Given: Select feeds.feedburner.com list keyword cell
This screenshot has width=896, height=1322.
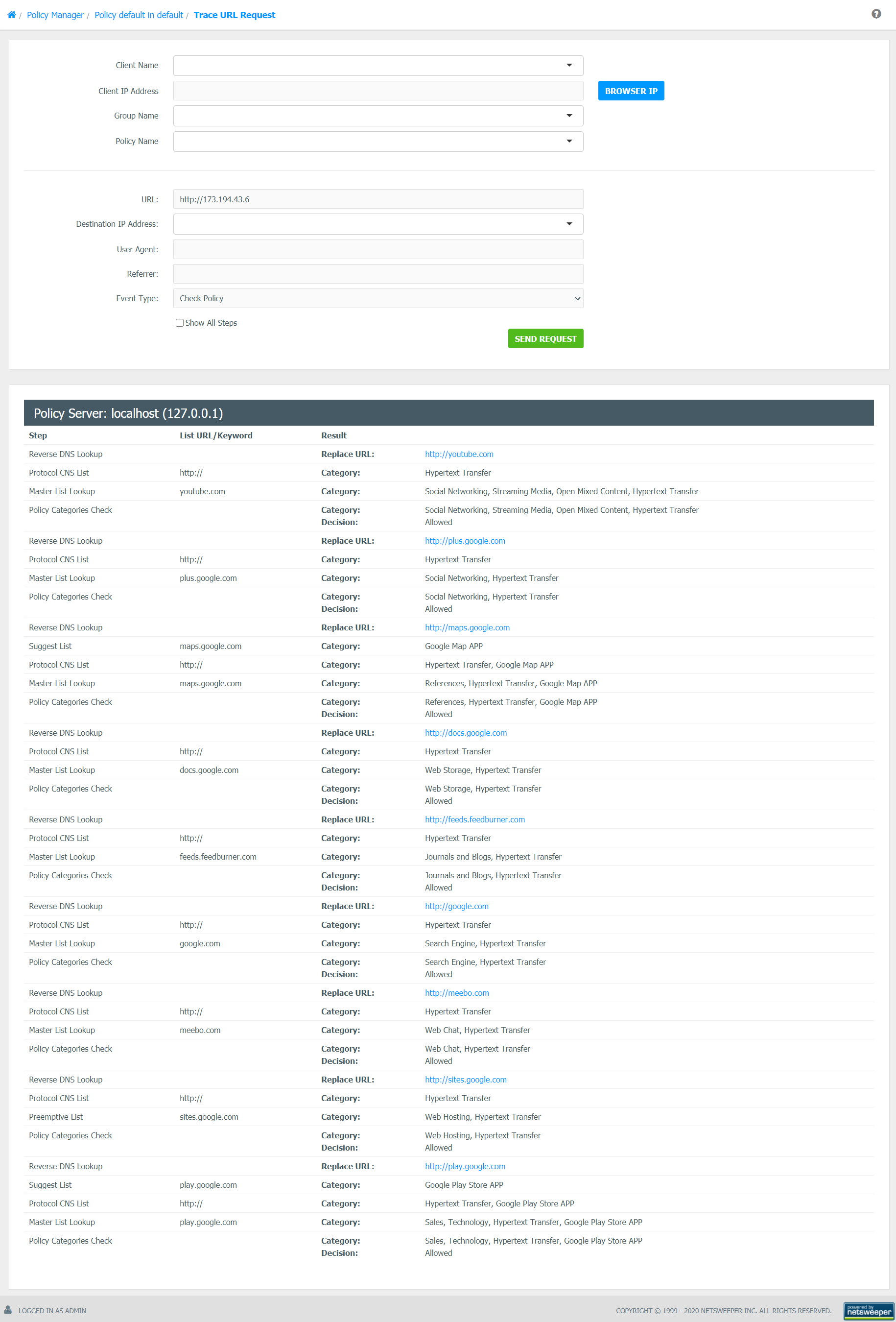Looking at the screenshot, I should click(x=218, y=857).
